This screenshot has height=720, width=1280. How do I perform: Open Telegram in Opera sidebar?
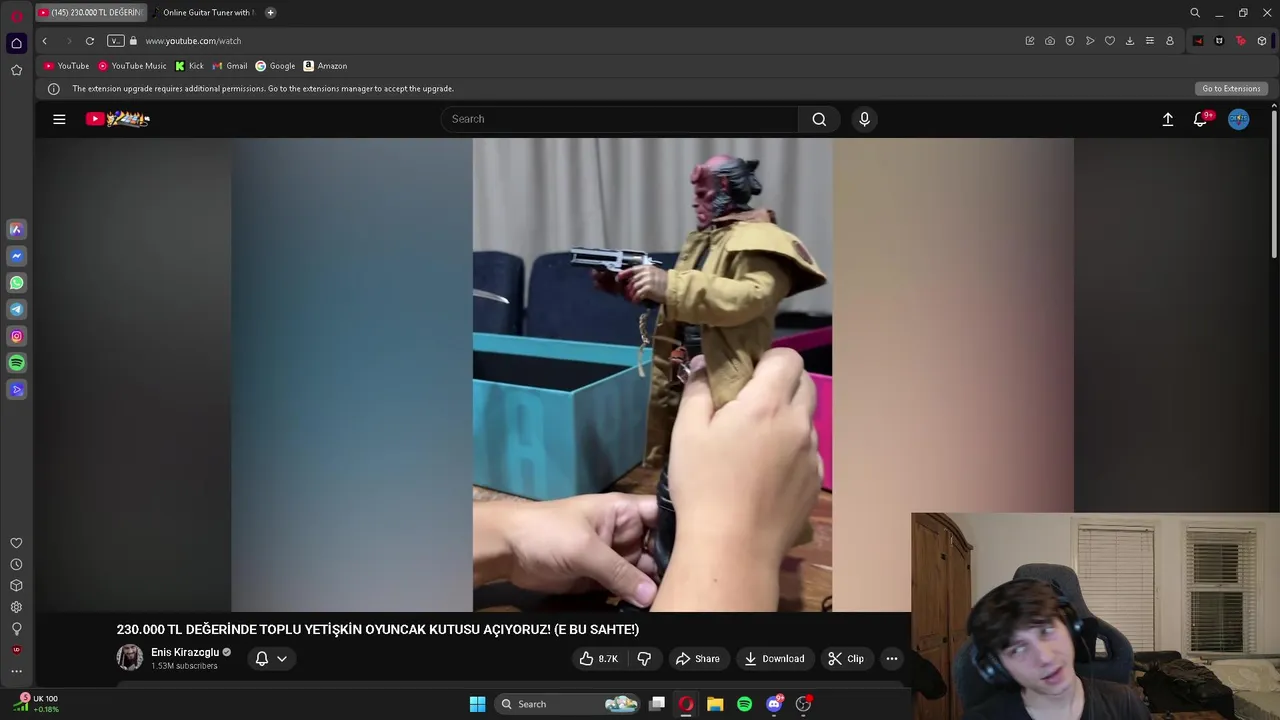pos(16,310)
